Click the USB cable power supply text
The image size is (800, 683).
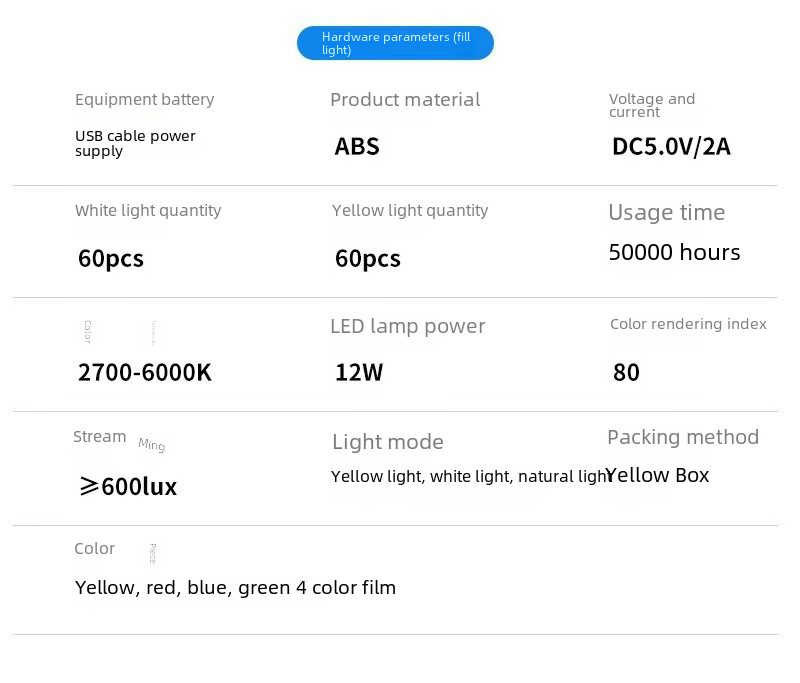(135, 143)
